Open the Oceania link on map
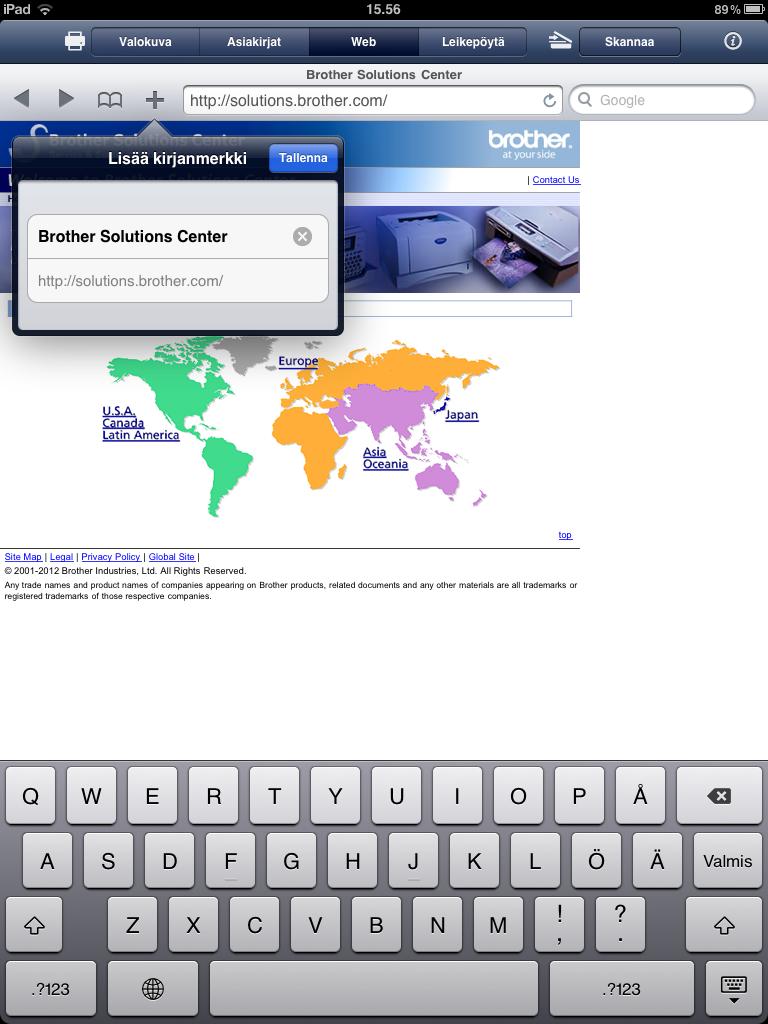 click(x=385, y=464)
